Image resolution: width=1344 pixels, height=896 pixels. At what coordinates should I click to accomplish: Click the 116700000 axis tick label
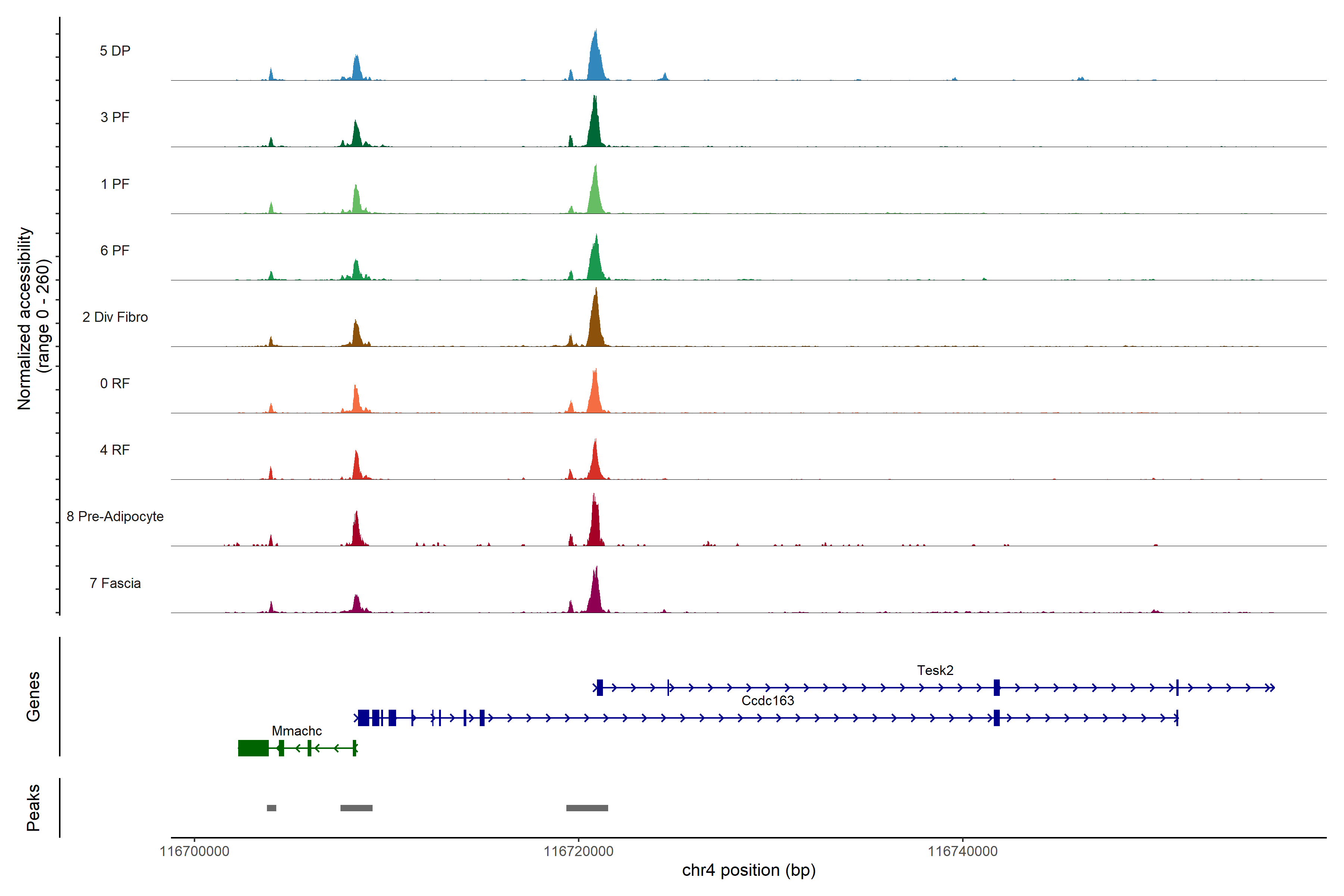[194, 852]
